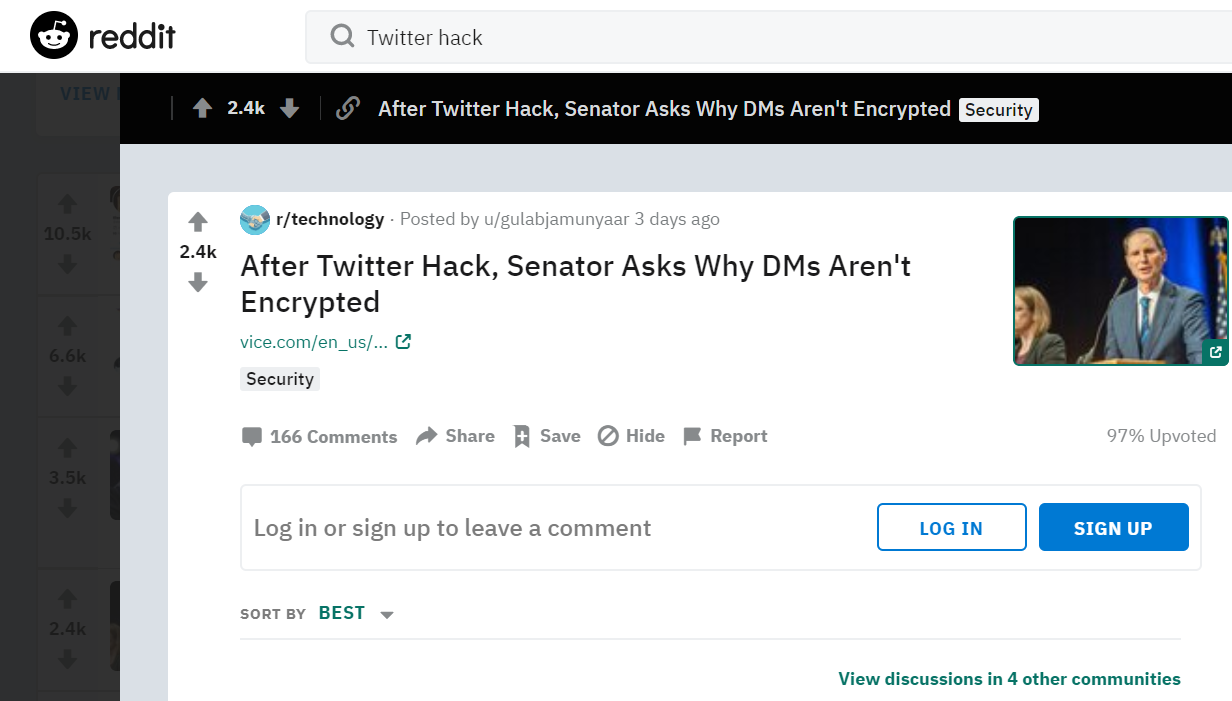Share the post with the Share arrow
Viewport: 1232px width, 701px height.
click(x=456, y=436)
